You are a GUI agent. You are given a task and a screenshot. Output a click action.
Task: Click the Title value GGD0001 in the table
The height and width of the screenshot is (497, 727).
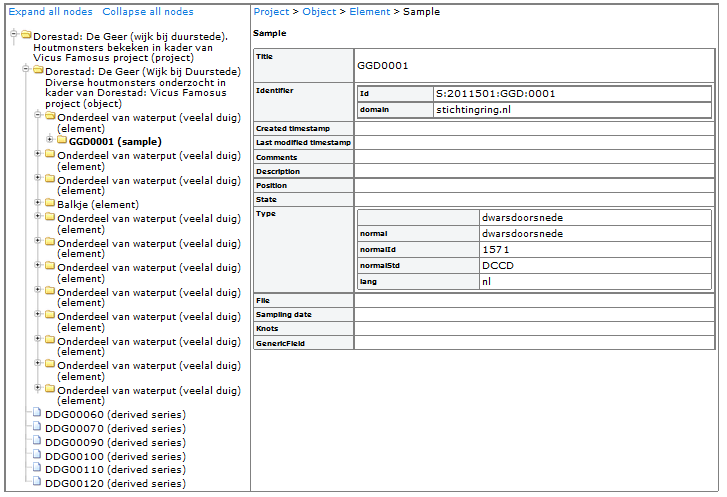tap(383, 66)
